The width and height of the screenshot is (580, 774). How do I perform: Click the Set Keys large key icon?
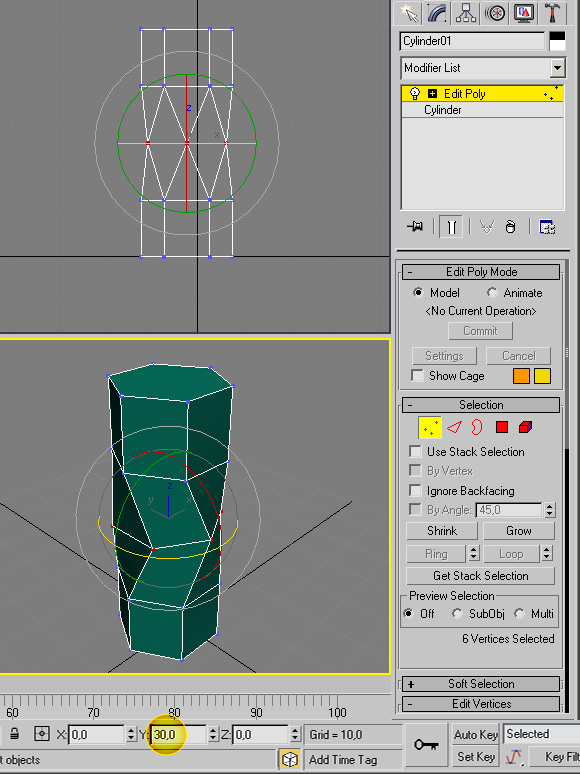(x=426, y=744)
